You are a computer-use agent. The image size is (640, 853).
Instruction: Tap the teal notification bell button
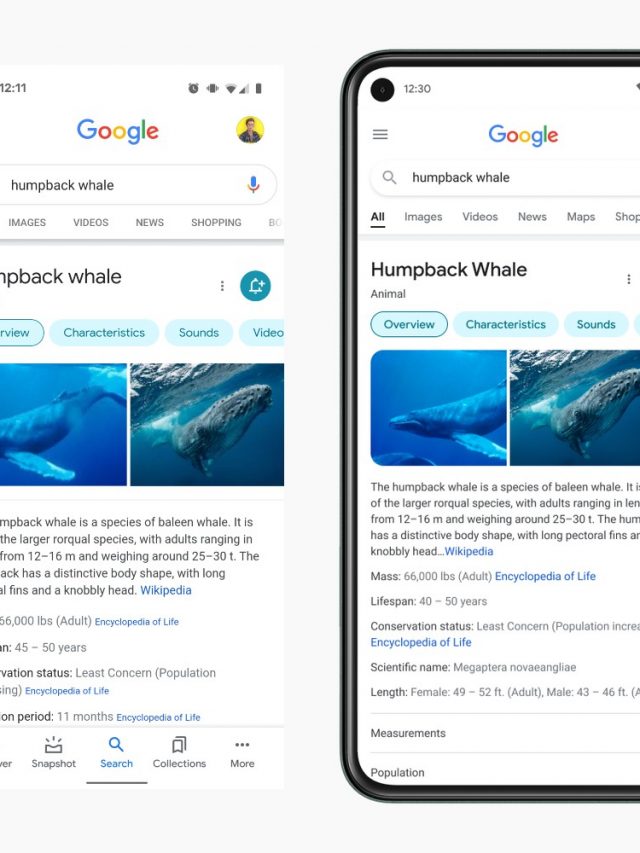point(255,286)
